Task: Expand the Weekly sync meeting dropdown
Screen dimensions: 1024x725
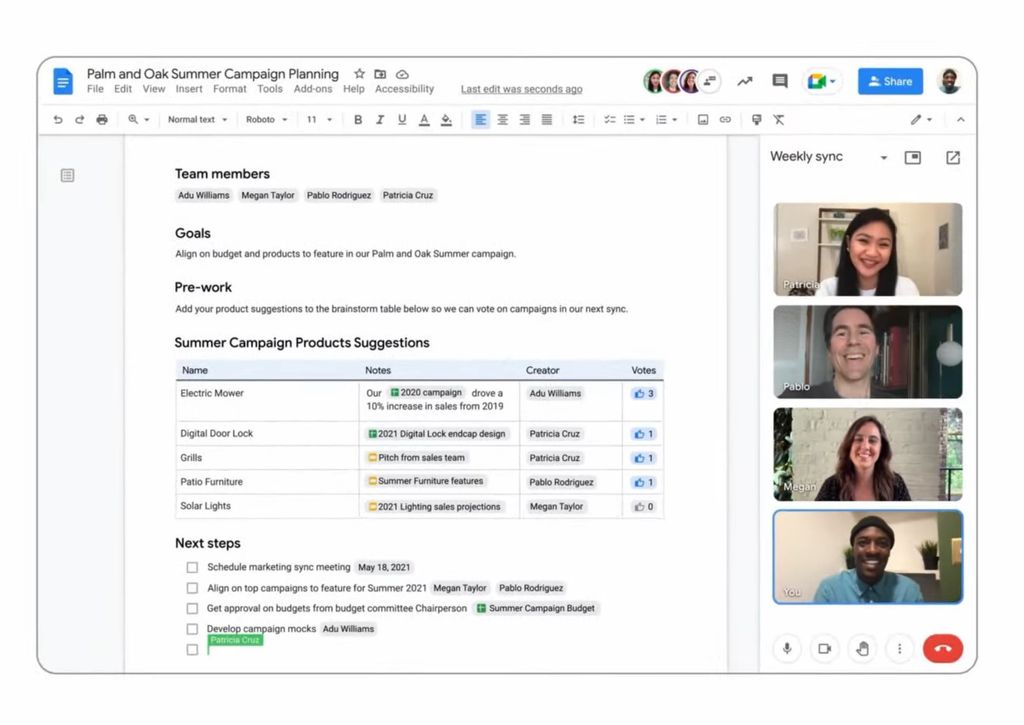Action: click(883, 157)
